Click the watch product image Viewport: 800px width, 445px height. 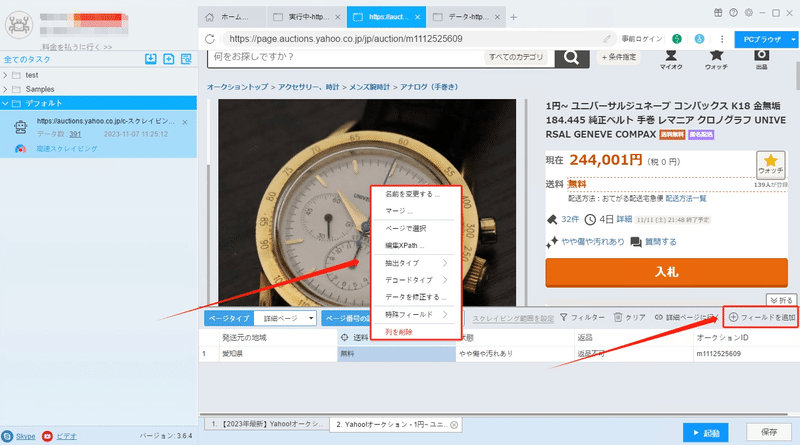[367, 202]
